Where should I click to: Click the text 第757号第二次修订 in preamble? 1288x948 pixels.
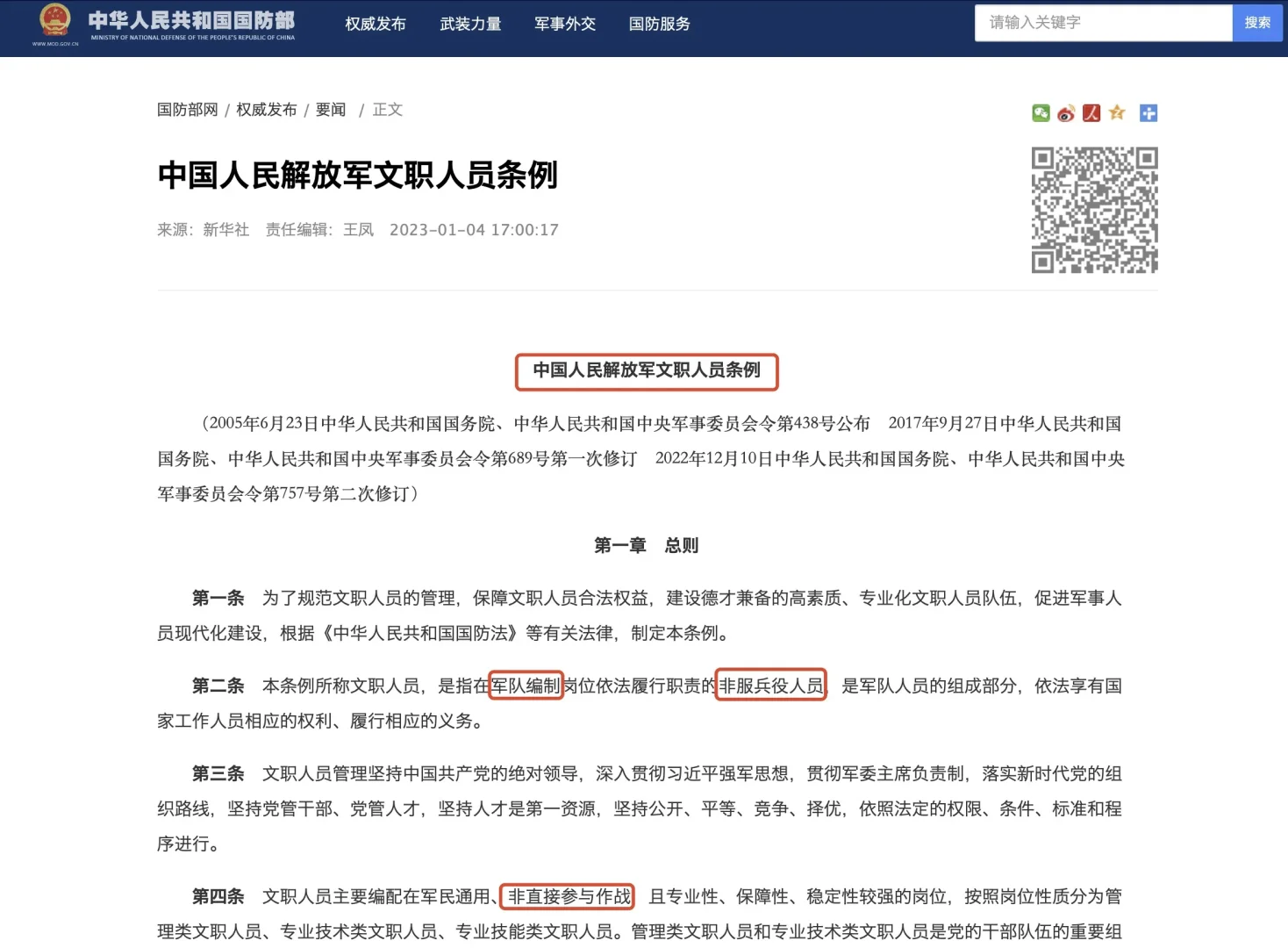pos(335,494)
